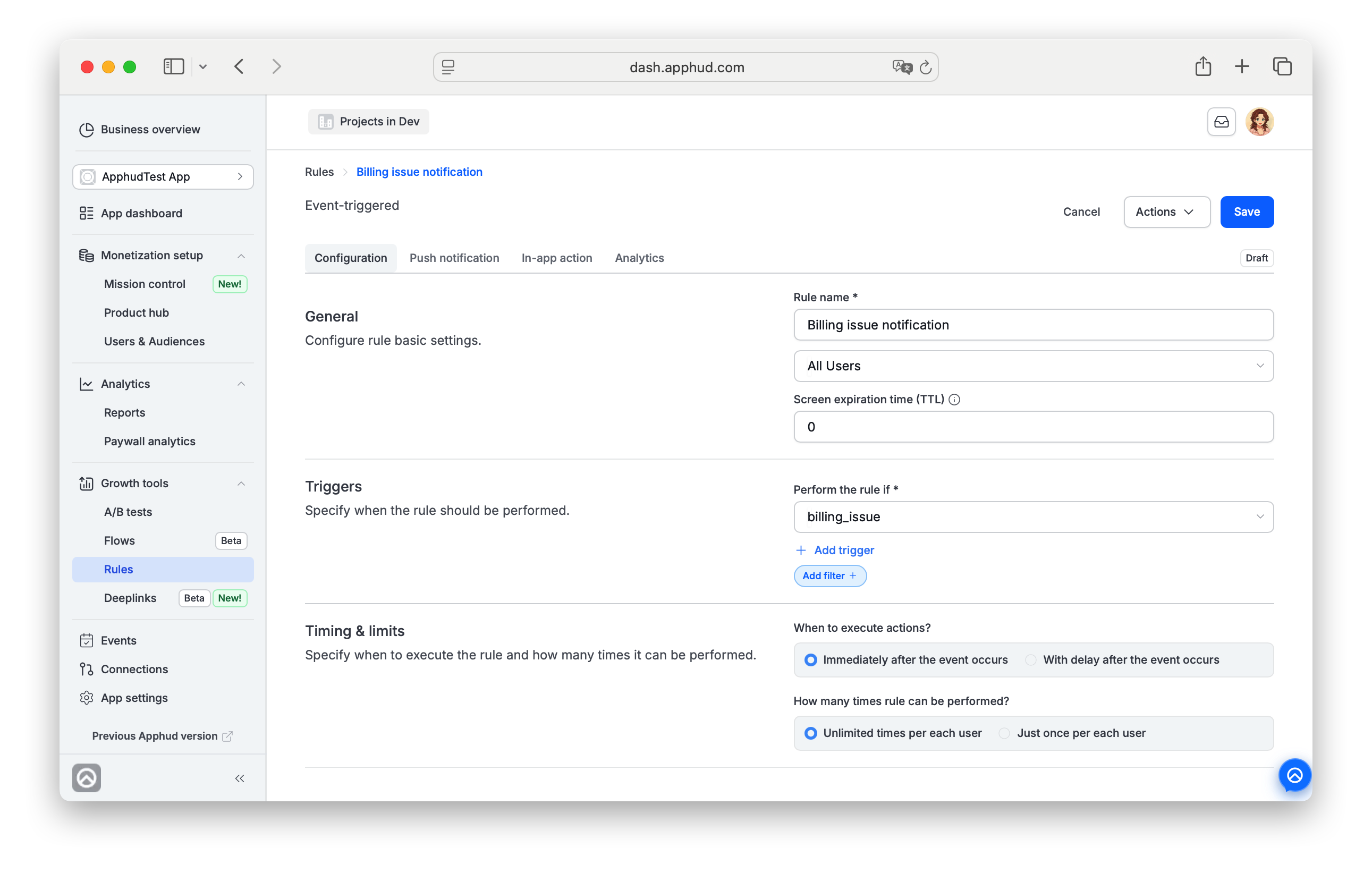This screenshot has height=881, width=1372.
Task: Click the Business overview pie chart icon
Action: pos(87,130)
